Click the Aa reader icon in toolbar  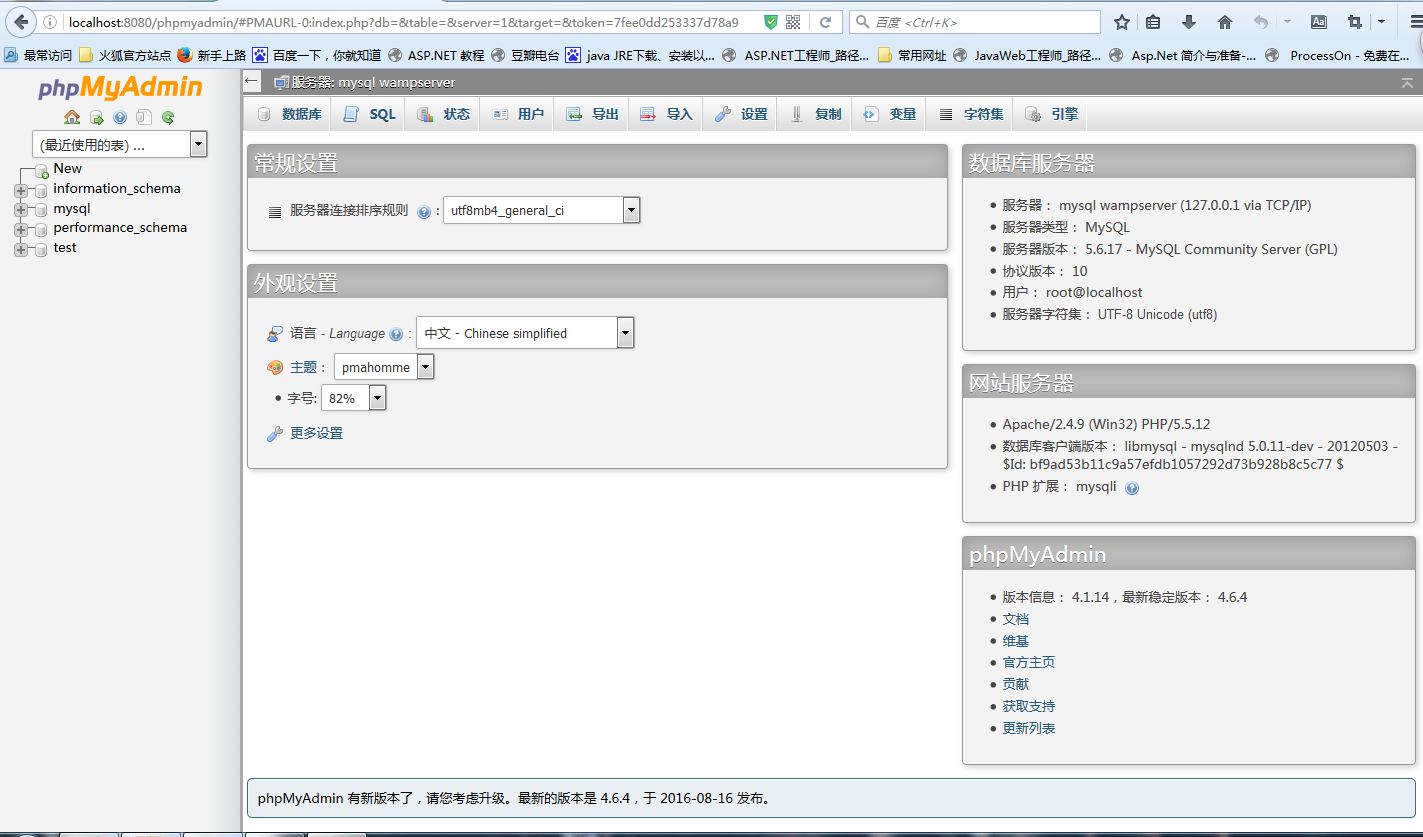pos(1319,22)
